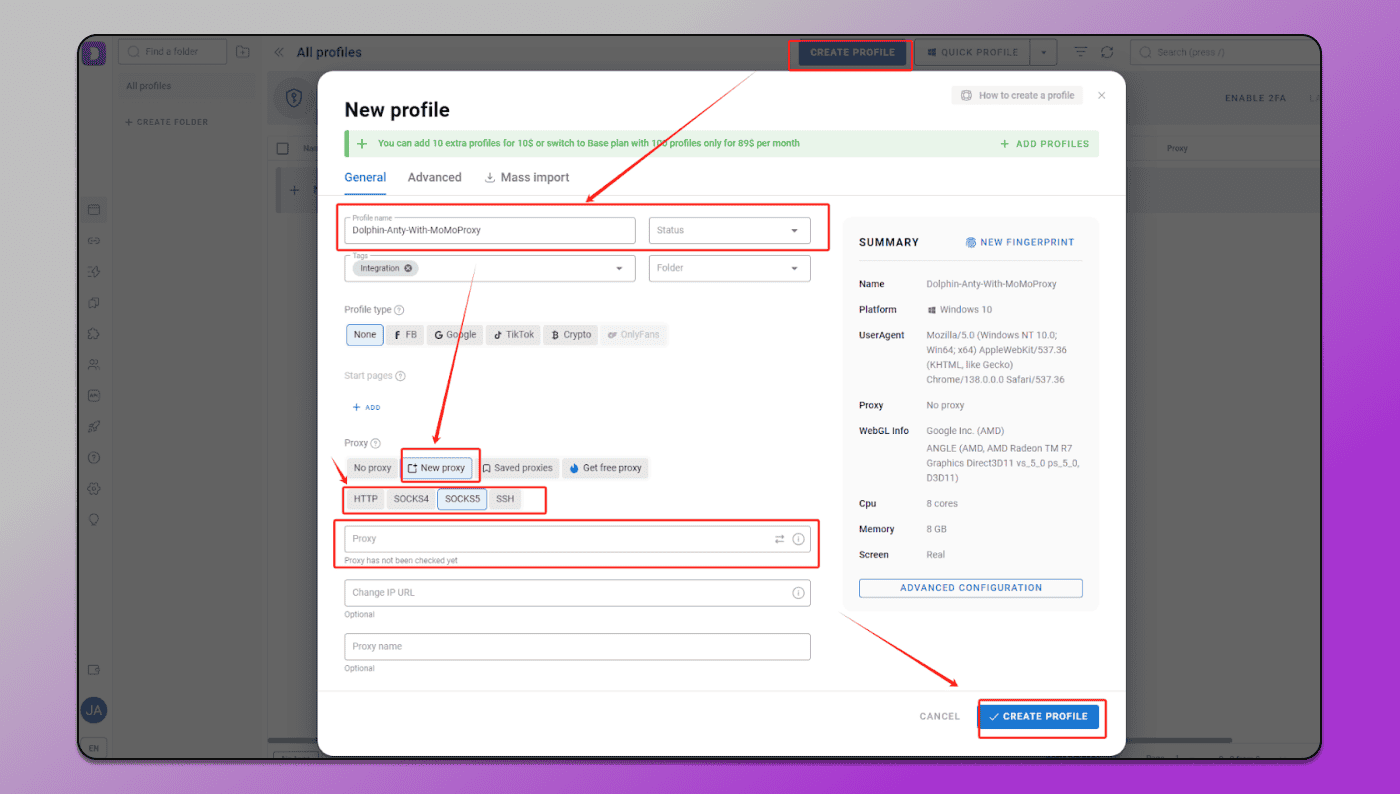
Task: Click the new folder icon beside folder search
Action: click(x=242, y=52)
